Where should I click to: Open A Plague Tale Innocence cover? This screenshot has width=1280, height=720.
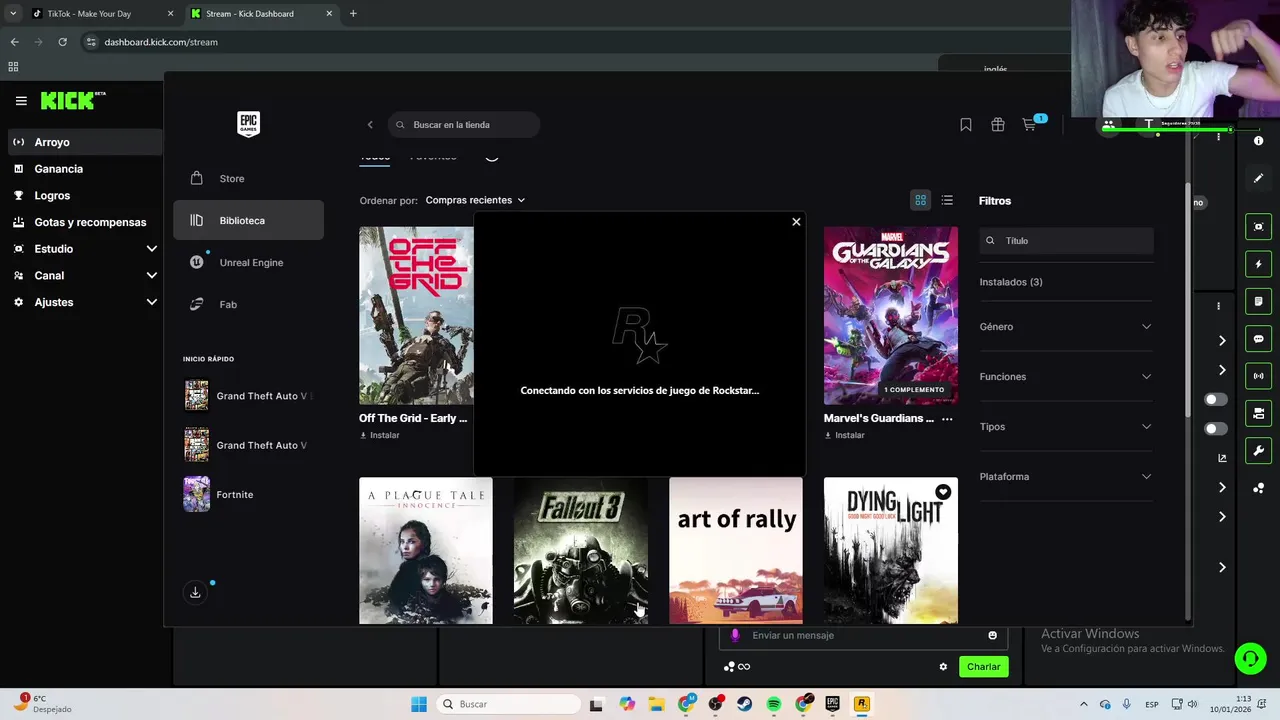coord(426,551)
